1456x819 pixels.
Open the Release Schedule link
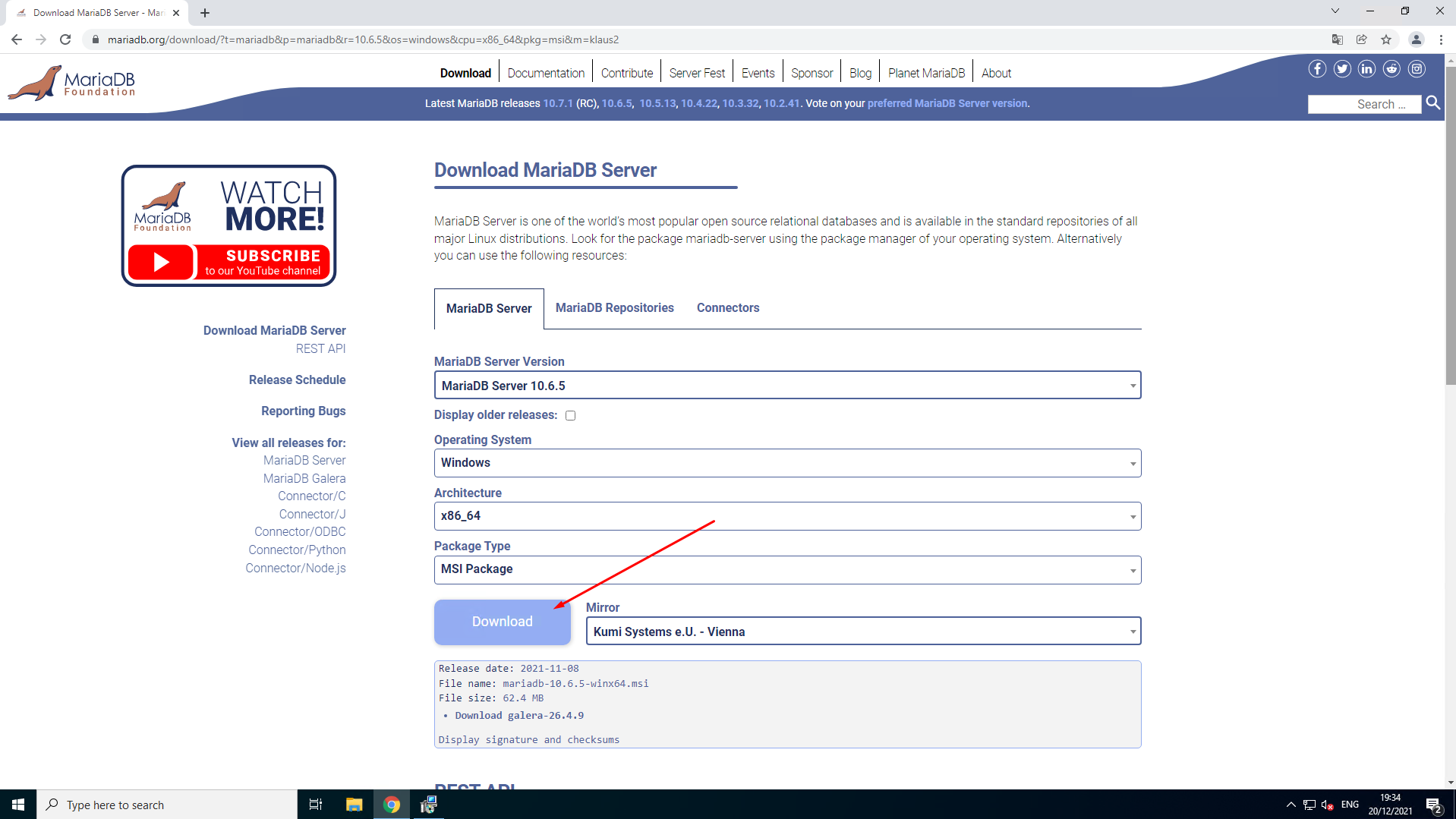pyautogui.click(x=297, y=380)
